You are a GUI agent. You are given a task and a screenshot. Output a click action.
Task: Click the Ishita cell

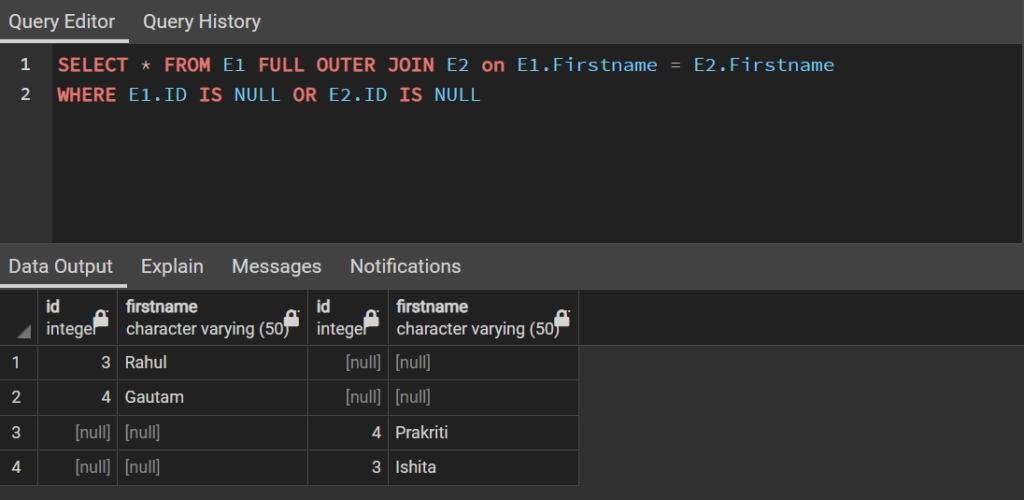tap(483, 467)
